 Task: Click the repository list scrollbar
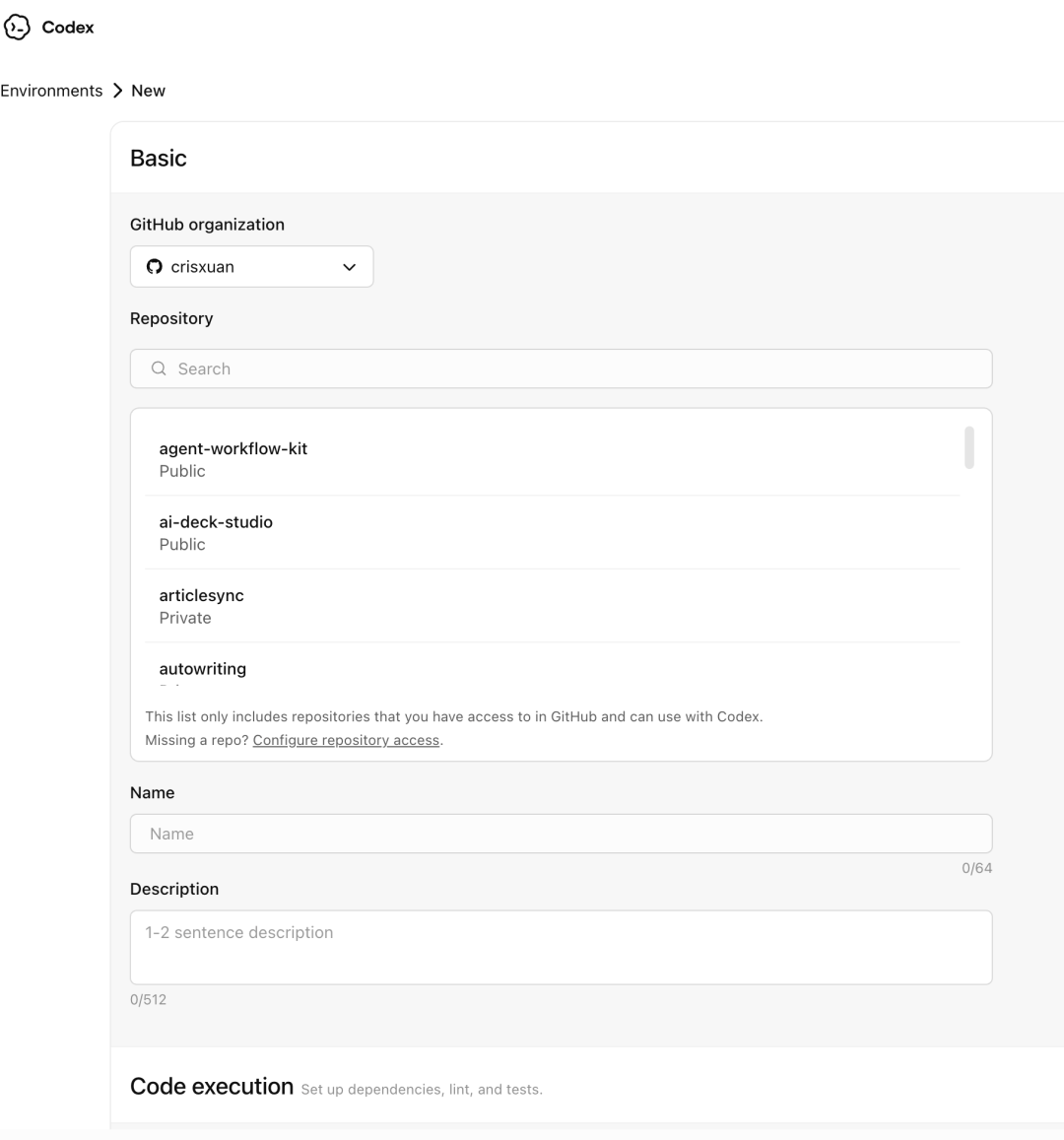tap(968, 448)
